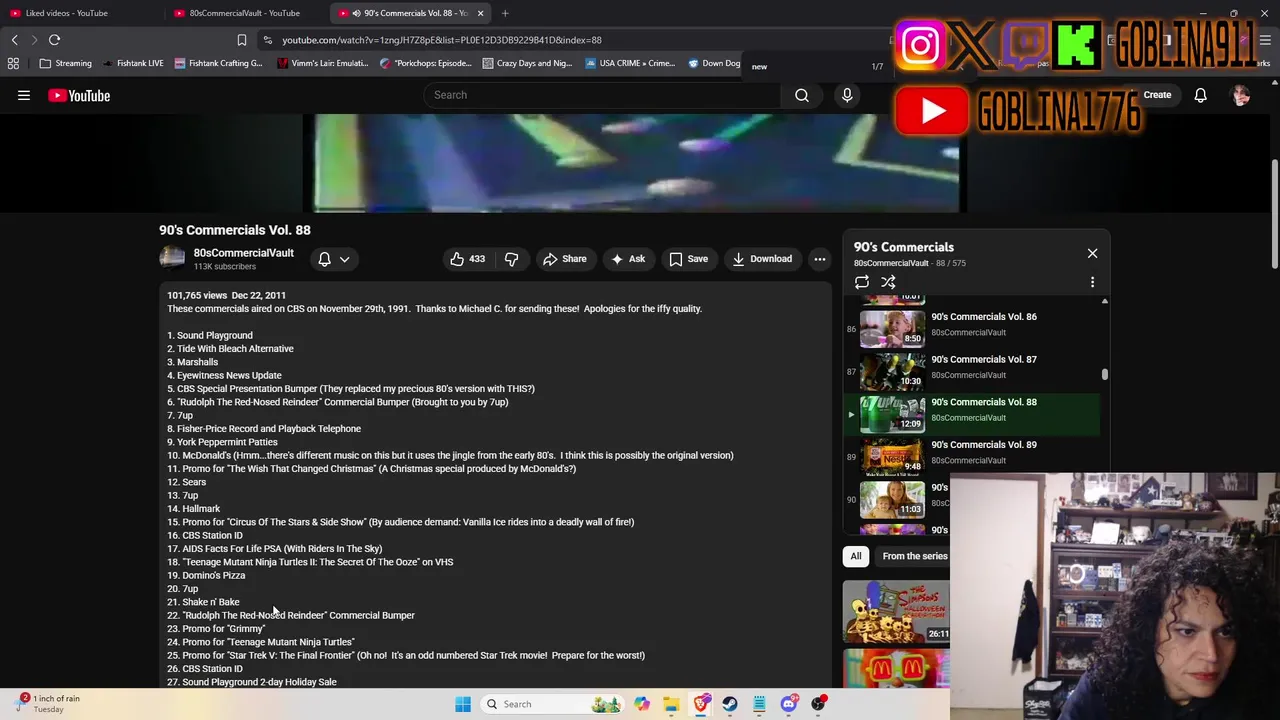This screenshot has height=720, width=1280.
Task: Open playlist options three-dot menu
Action: pyautogui.click(x=1092, y=282)
